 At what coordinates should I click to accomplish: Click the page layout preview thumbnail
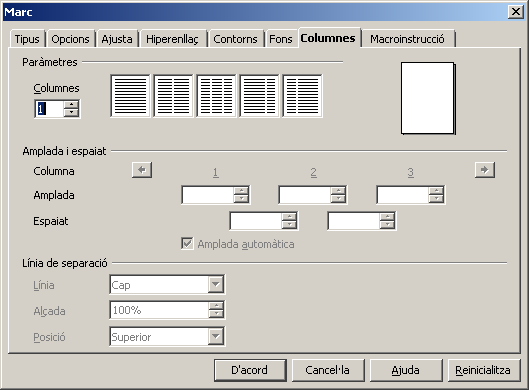428,98
